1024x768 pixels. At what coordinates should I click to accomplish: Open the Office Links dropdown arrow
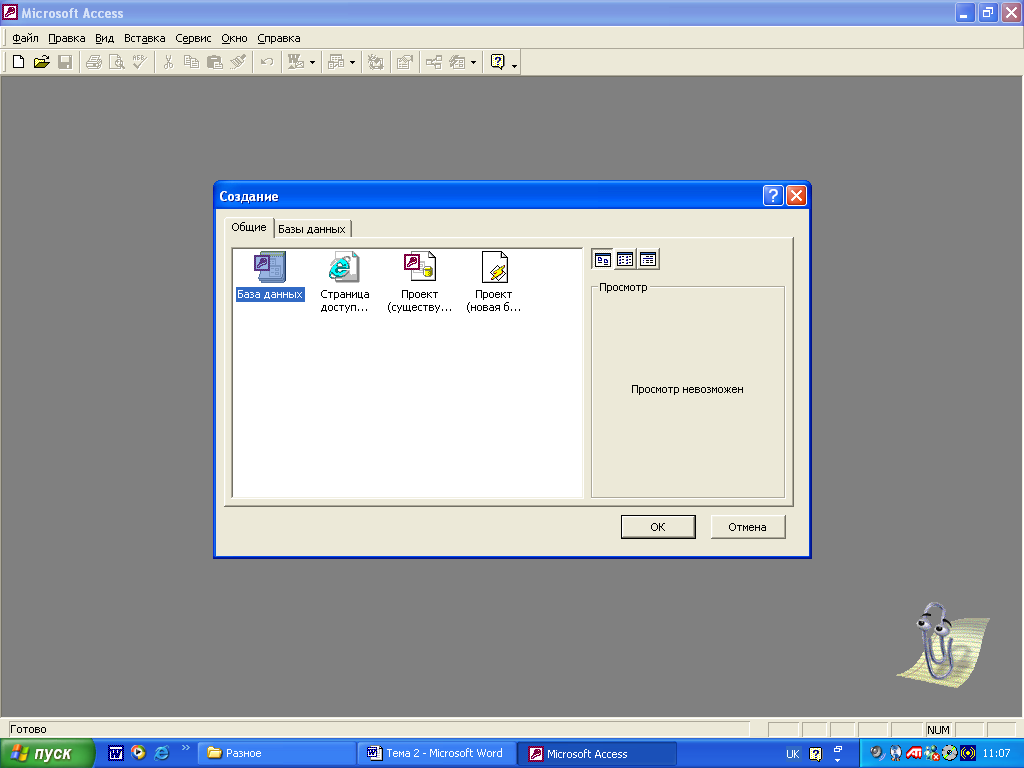pyautogui.click(x=312, y=63)
